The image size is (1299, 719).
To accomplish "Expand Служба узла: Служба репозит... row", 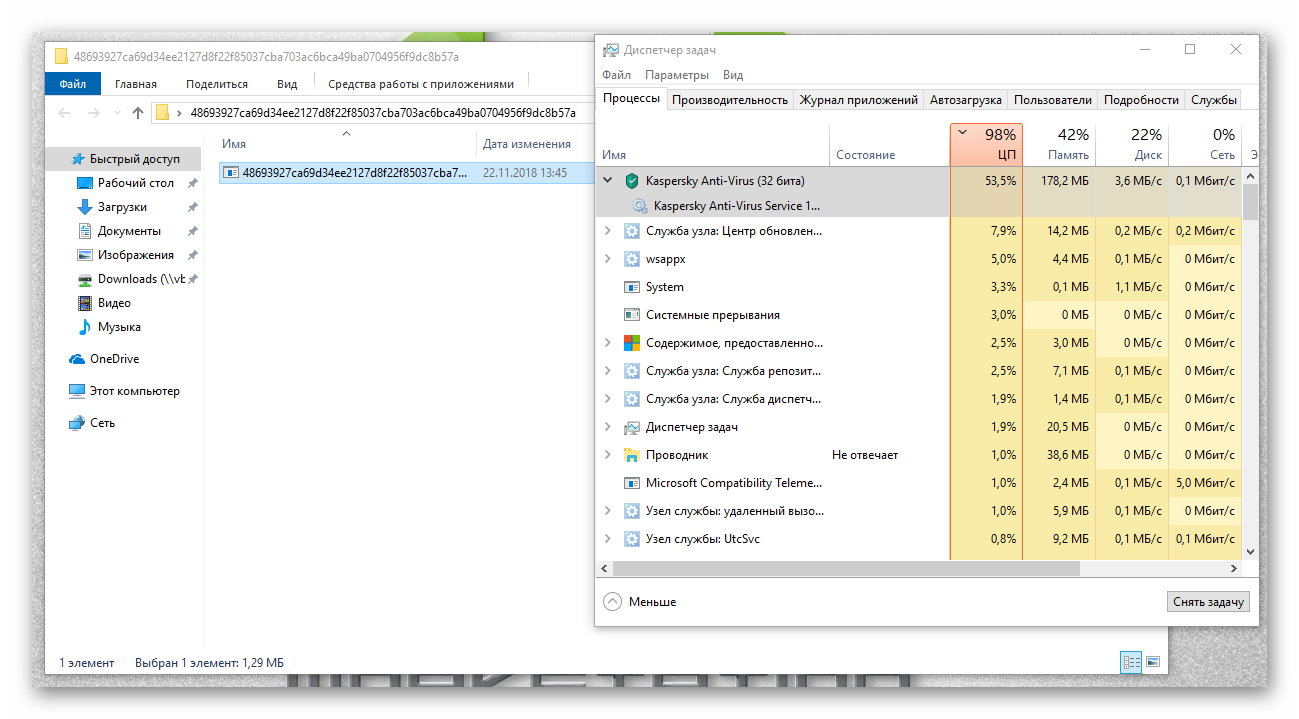I will tap(608, 371).
